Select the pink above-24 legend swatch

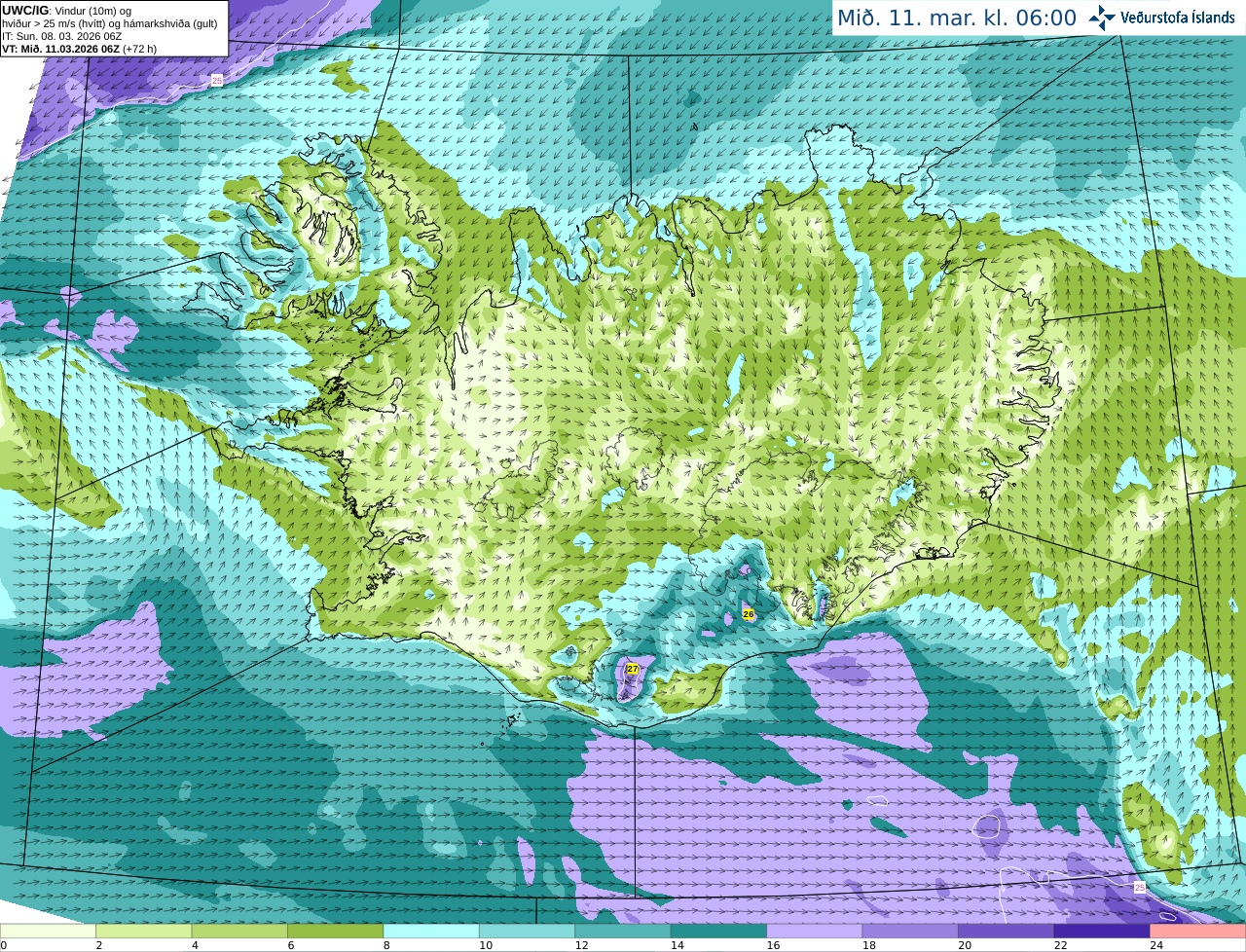tap(1198, 932)
